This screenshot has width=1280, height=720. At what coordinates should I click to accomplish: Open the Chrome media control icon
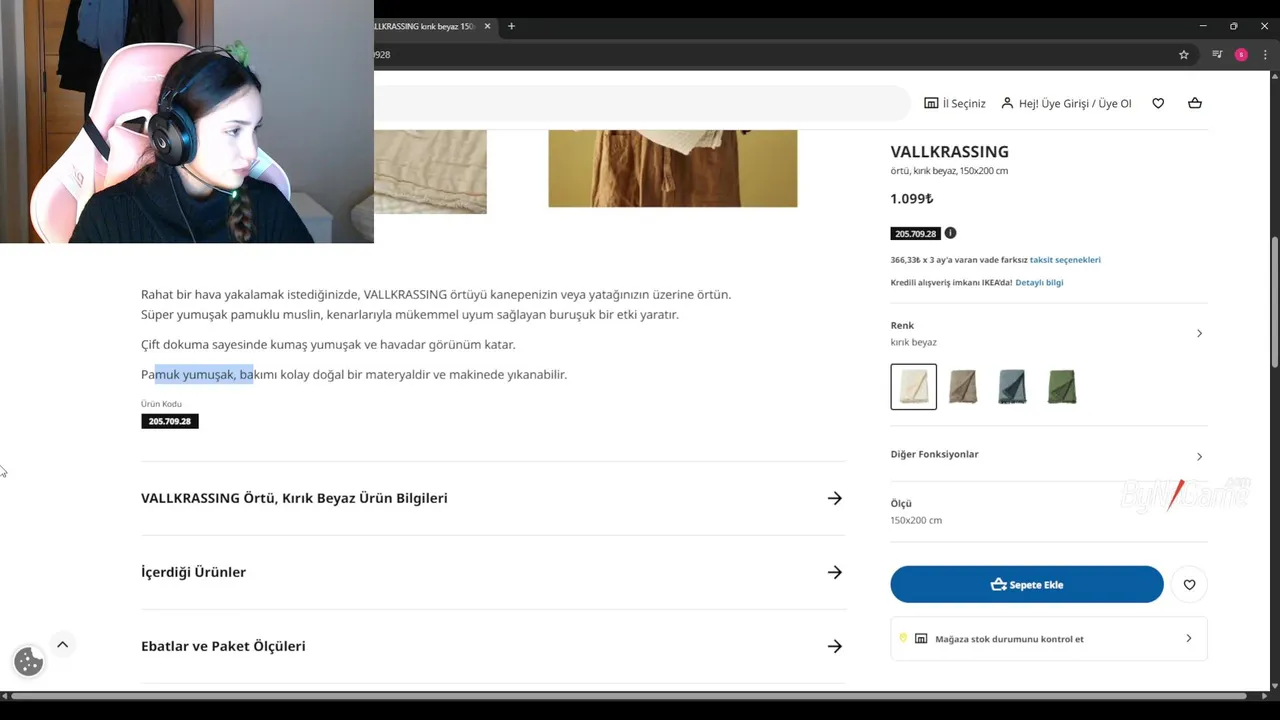[x=1217, y=55]
